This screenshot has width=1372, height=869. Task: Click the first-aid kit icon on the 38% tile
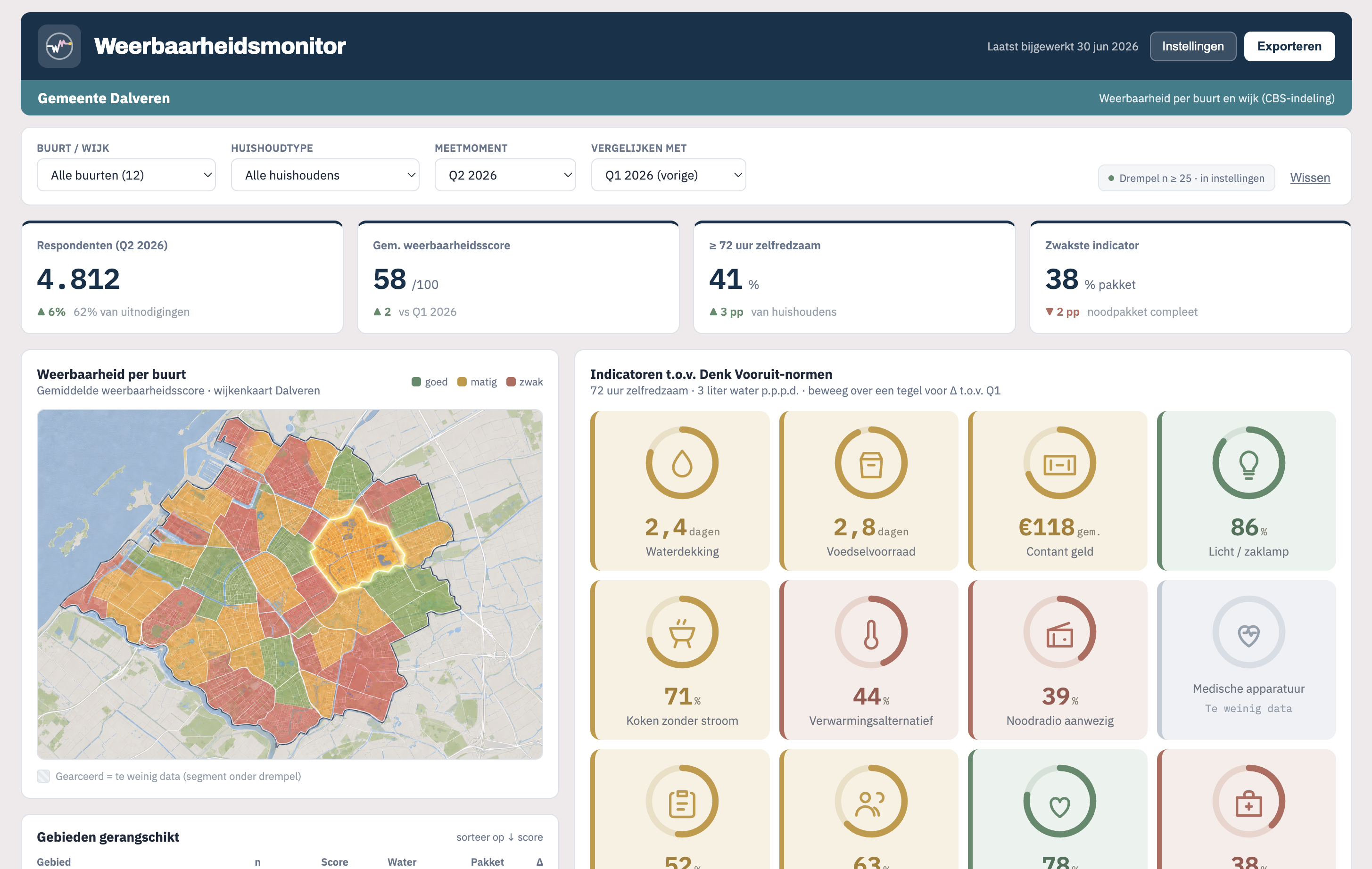click(1248, 803)
